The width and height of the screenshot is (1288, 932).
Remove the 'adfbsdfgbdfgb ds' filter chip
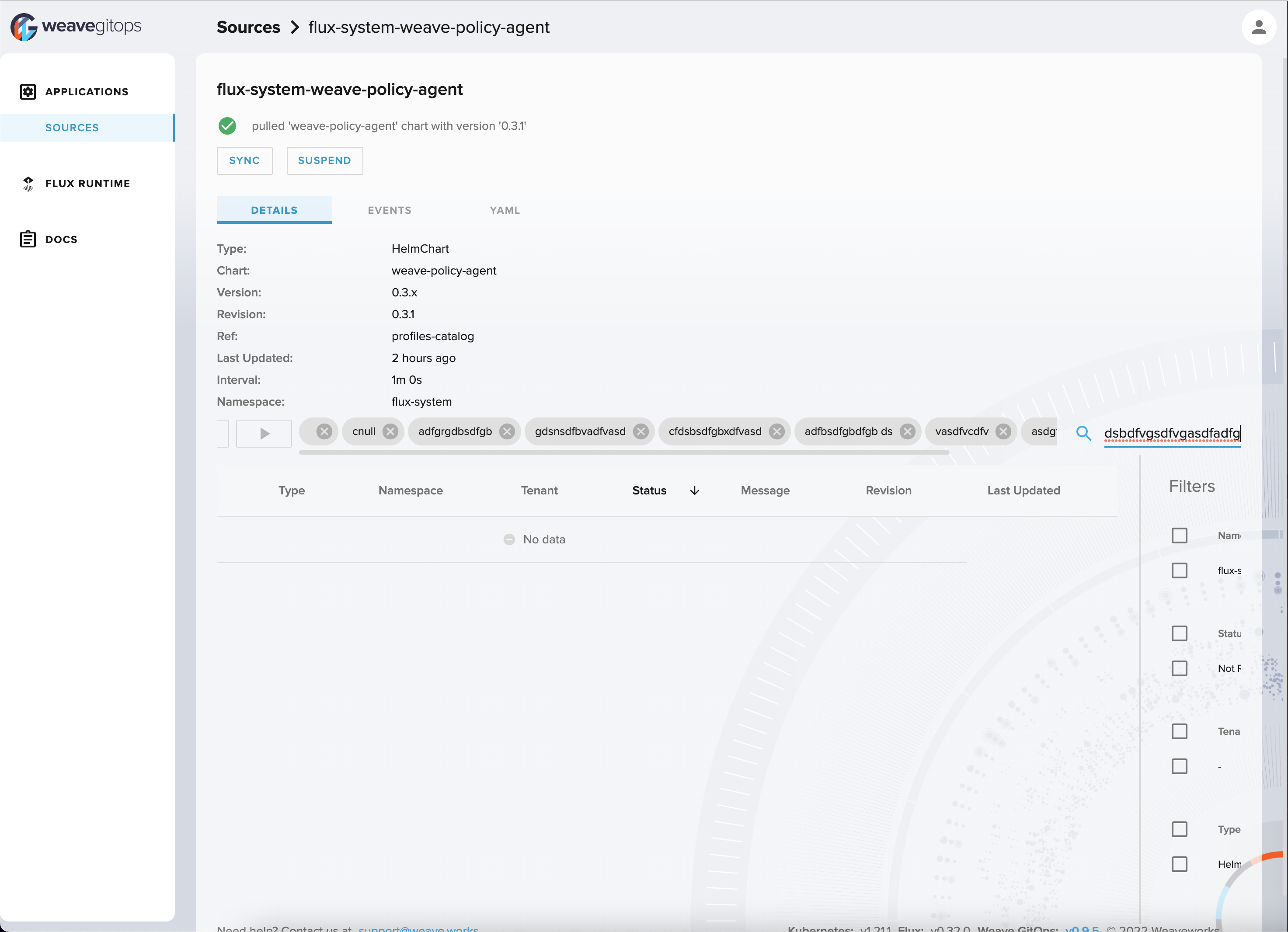point(908,431)
